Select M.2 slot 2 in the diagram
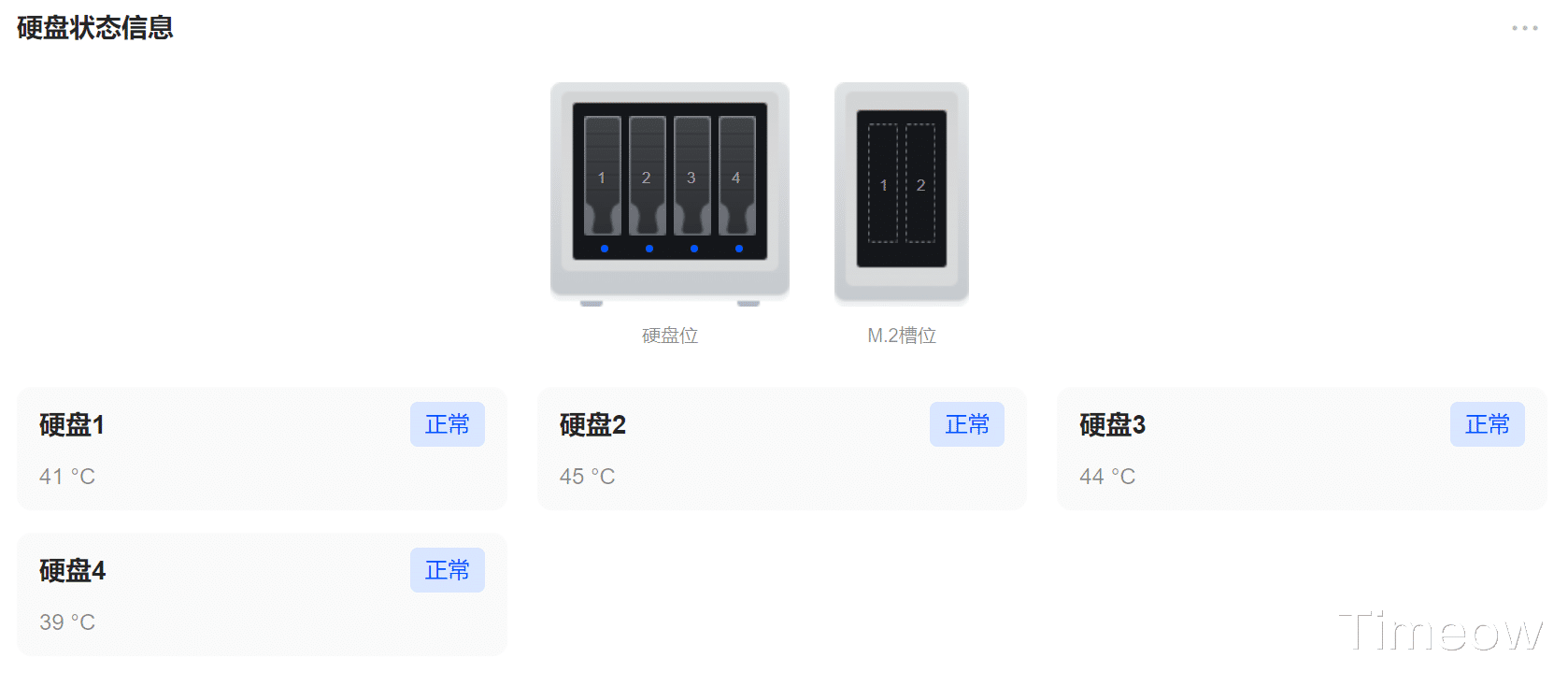The width and height of the screenshot is (1568, 686). (920, 183)
